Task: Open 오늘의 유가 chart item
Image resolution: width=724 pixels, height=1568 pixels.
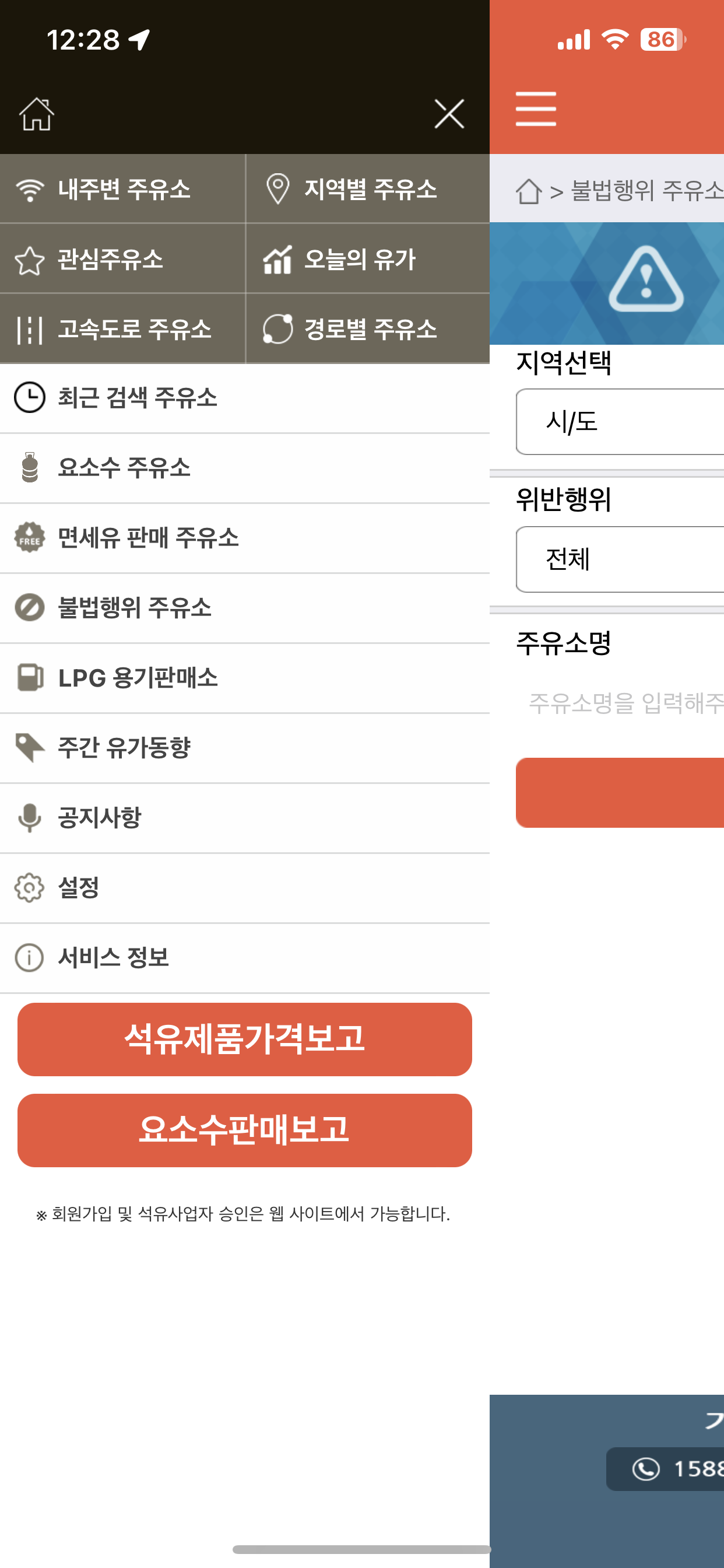Action: click(367, 258)
